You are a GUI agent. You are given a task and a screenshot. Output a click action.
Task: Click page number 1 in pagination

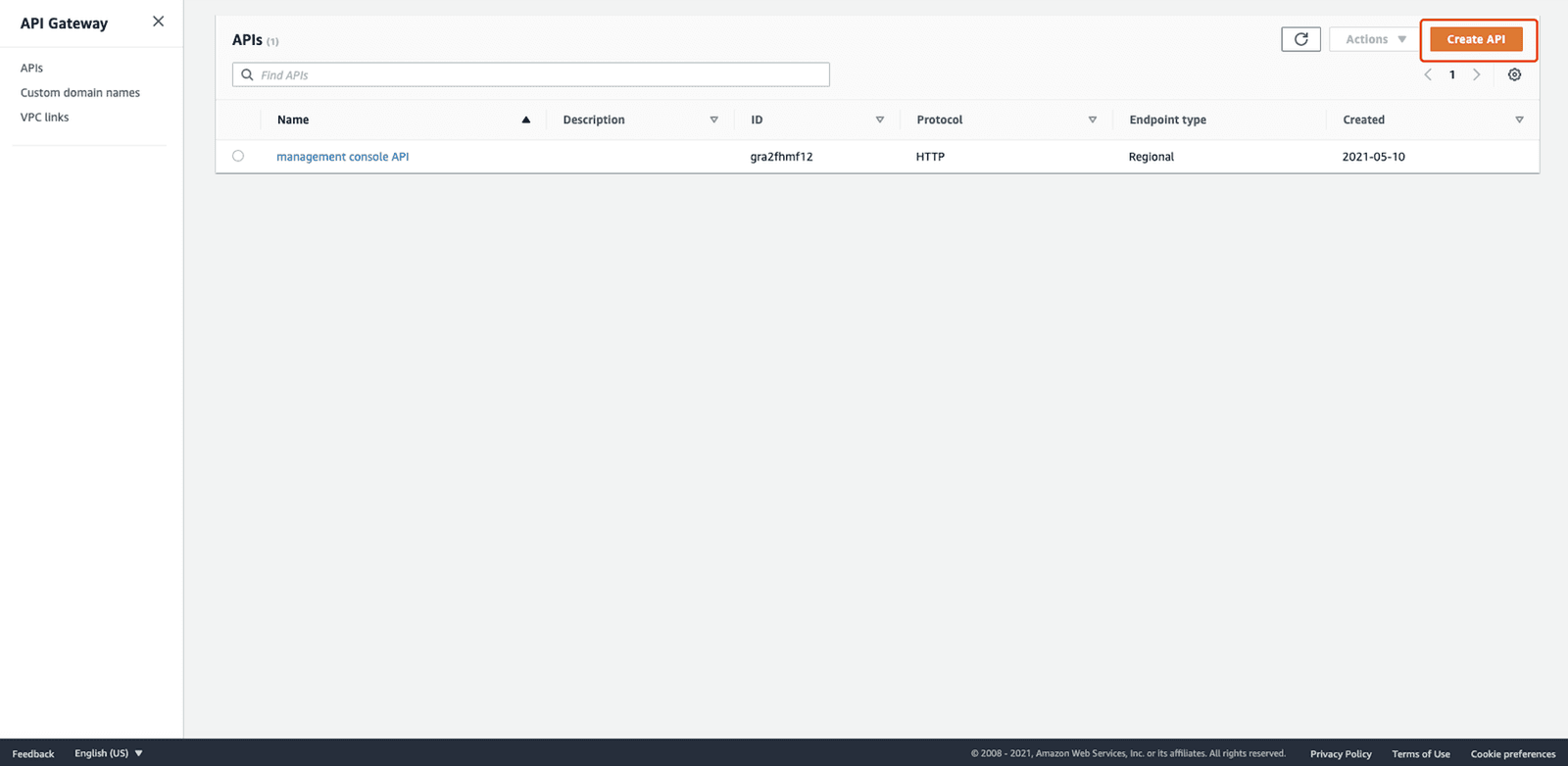(x=1452, y=74)
